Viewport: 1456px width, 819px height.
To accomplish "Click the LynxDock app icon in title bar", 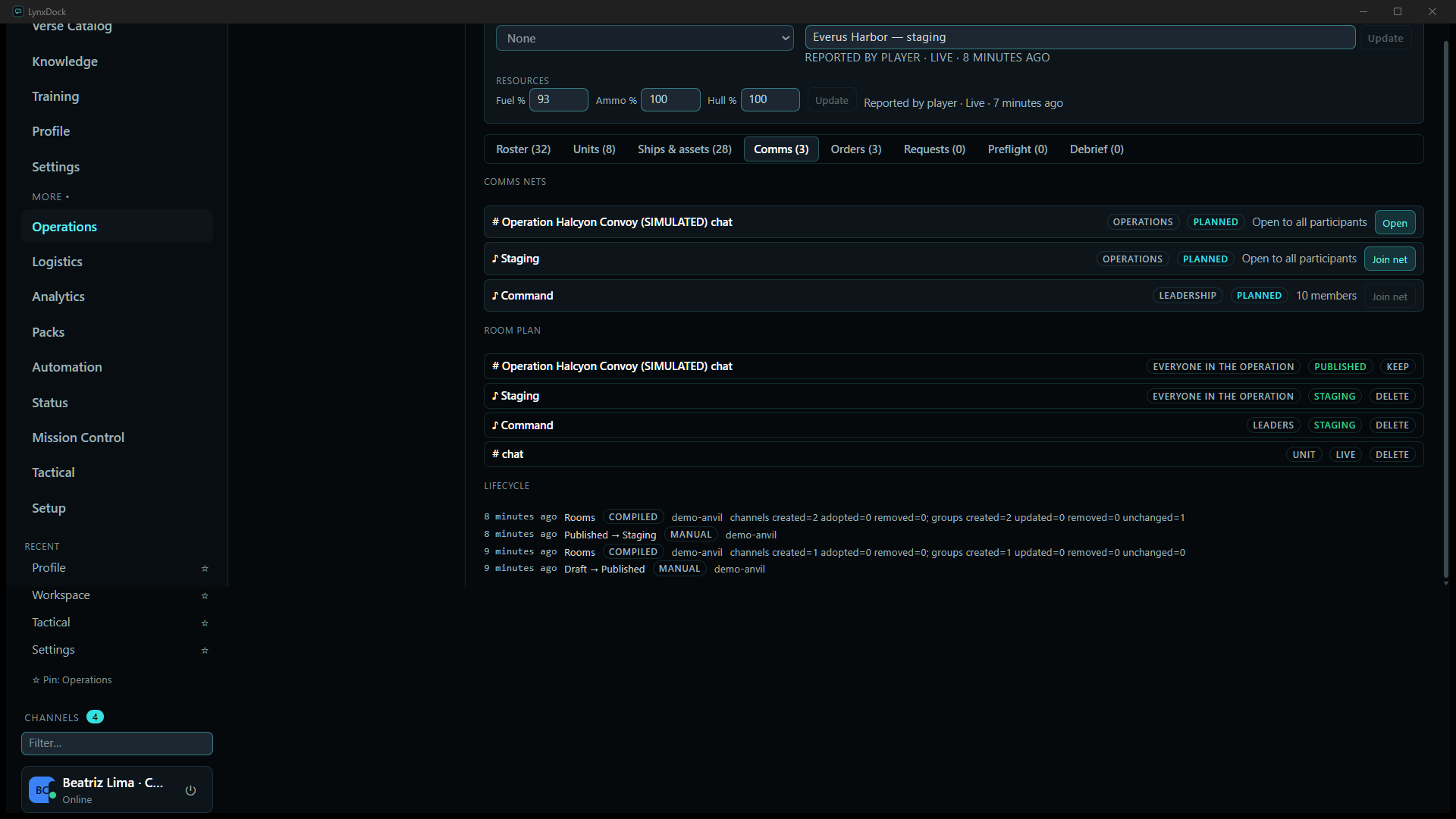I will [x=18, y=11].
